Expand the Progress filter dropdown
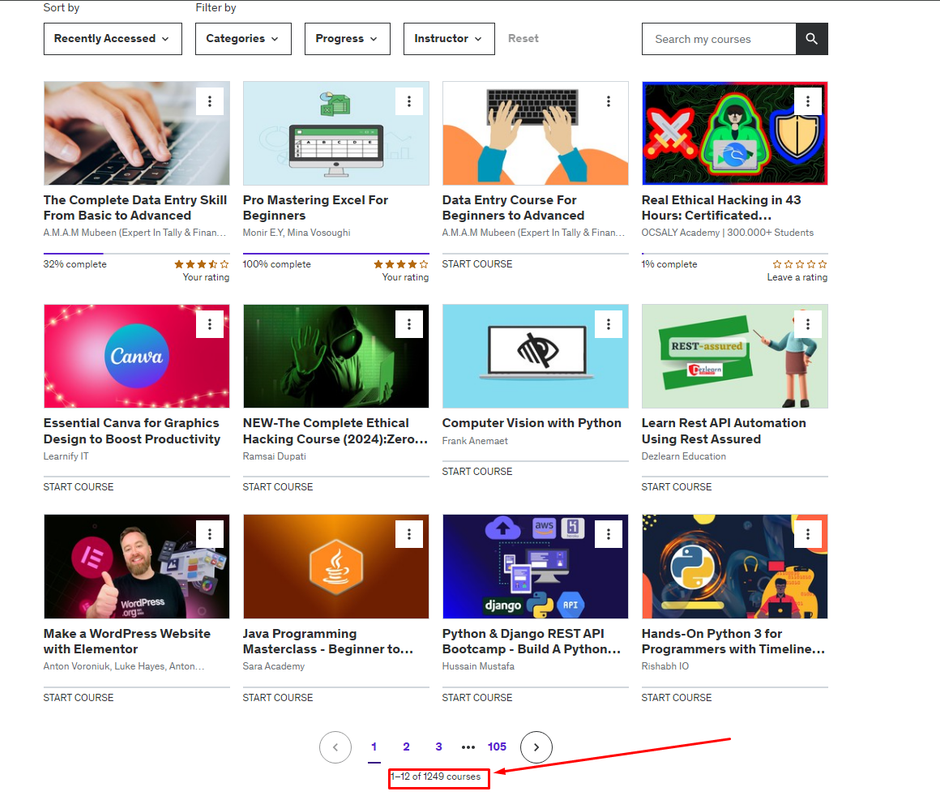940x800 pixels. [x=348, y=39]
